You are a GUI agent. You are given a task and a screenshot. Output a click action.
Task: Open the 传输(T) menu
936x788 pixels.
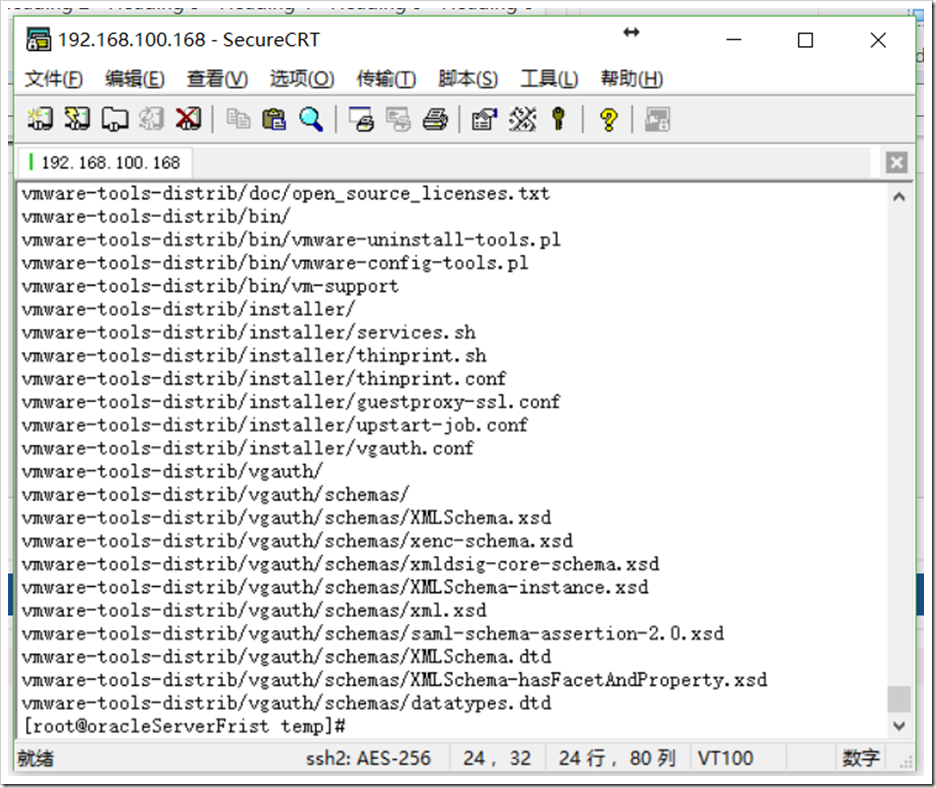386,79
